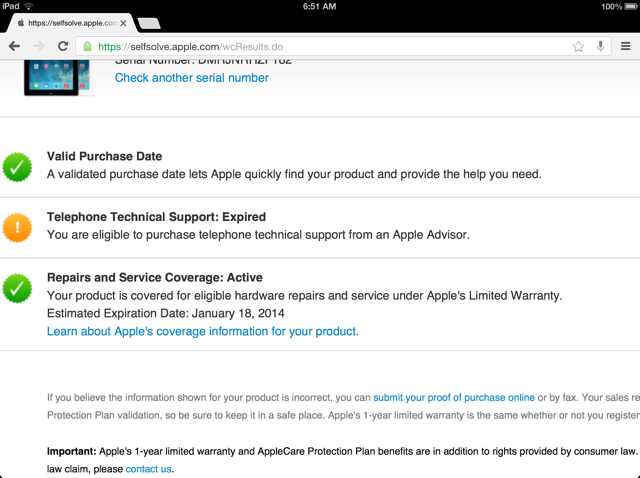This screenshot has height=478, width=640.
Task: Start voice search with the microphone icon
Action: coord(600,46)
